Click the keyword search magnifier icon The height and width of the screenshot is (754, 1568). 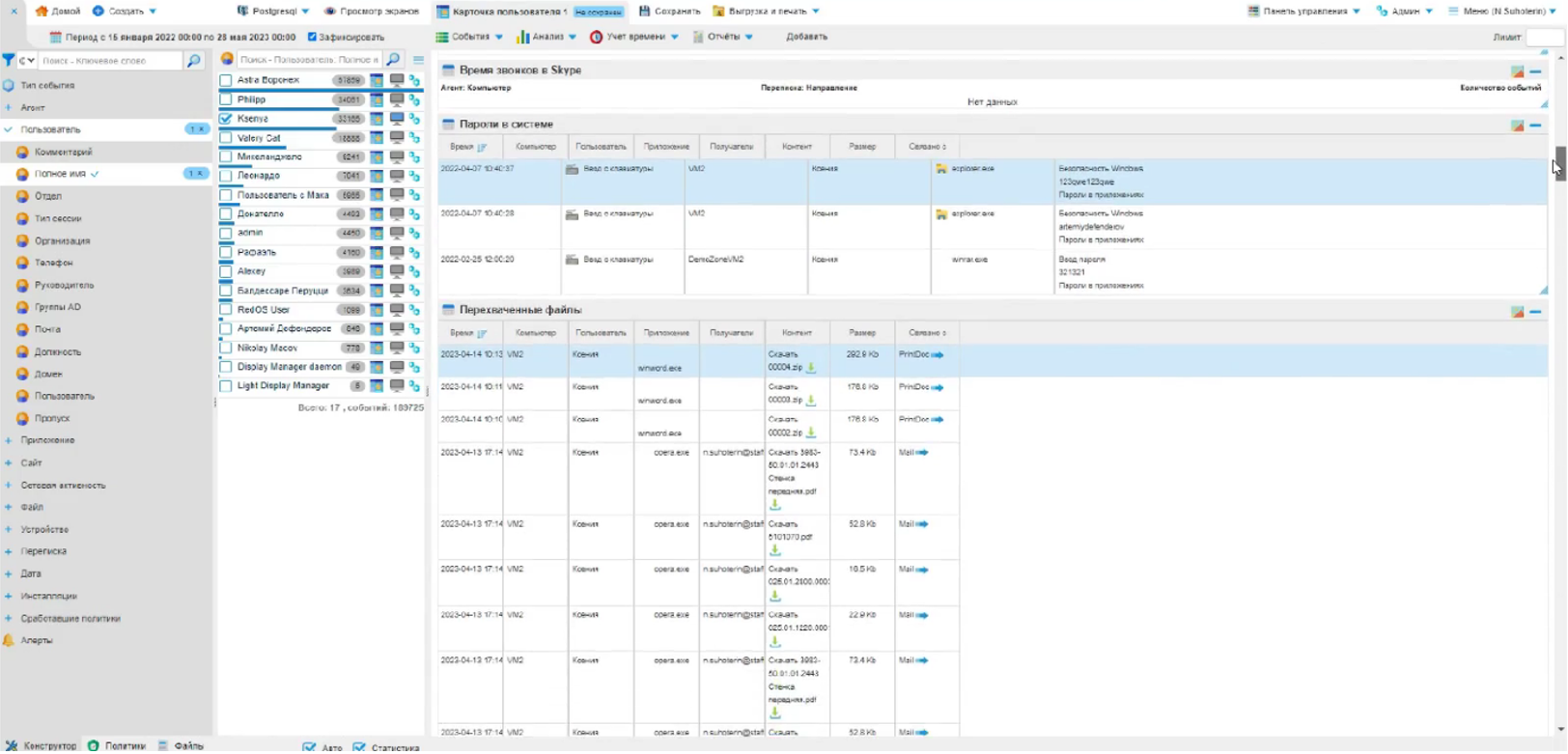(194, 61)
